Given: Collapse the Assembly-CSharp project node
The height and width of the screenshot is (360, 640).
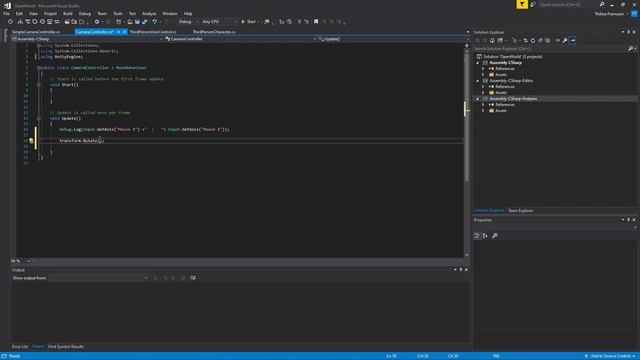Looking at the screenshot, I should (x=478, y=63).
